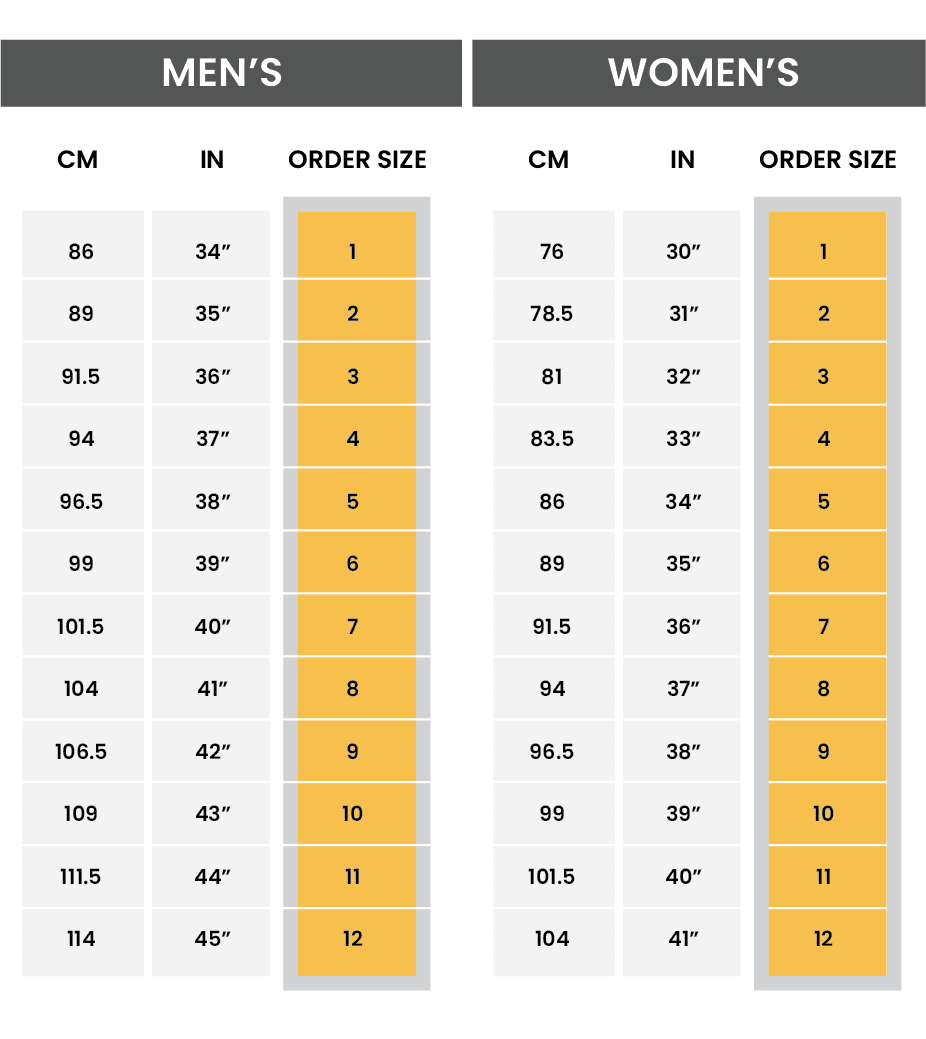The height and width of the screenshot is (1039, 926).
Task: Select women's order size 11 cell
Action: click(827, 876)
